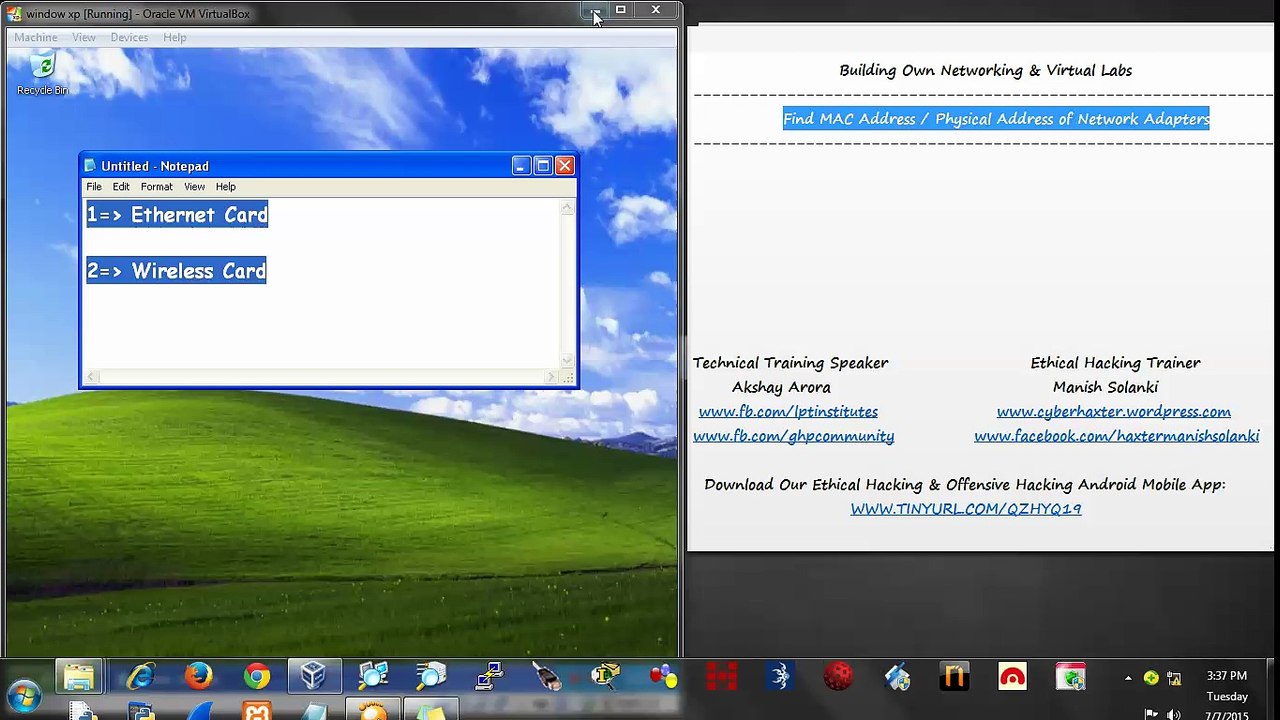
Task: Follow the www.fb.com/lptinstitutes link
Action: pyautogui.click(x=788, y=412)
